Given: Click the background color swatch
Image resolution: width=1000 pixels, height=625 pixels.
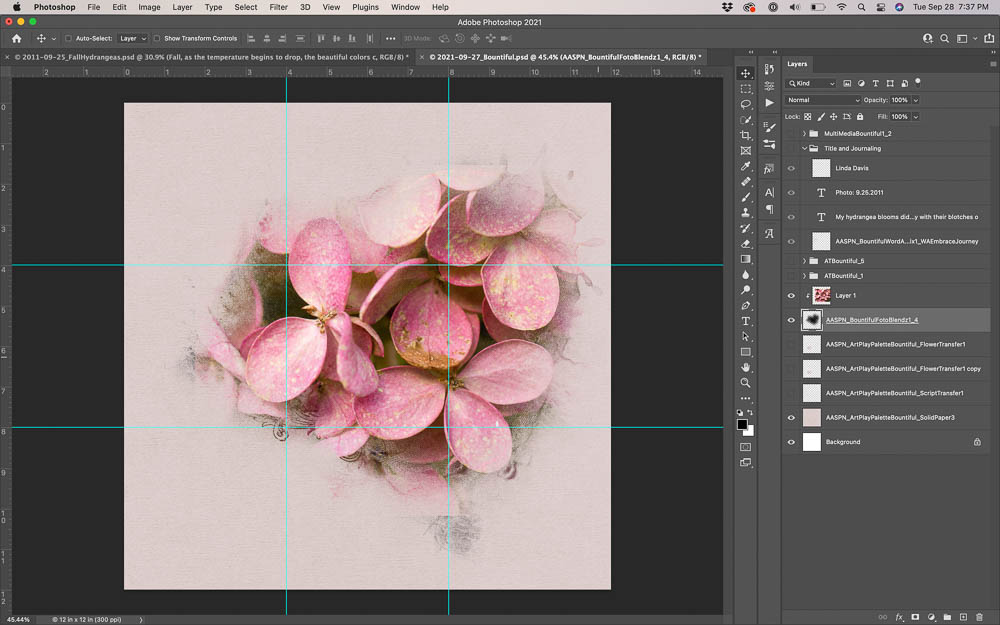Looking at the screenshot, I should 750,432.
